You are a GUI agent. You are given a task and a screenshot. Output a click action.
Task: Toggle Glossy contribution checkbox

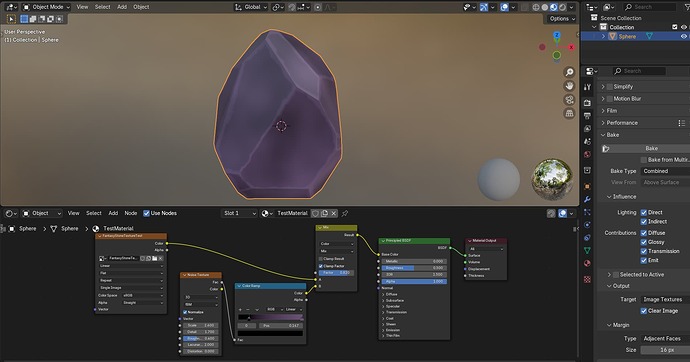644,242
